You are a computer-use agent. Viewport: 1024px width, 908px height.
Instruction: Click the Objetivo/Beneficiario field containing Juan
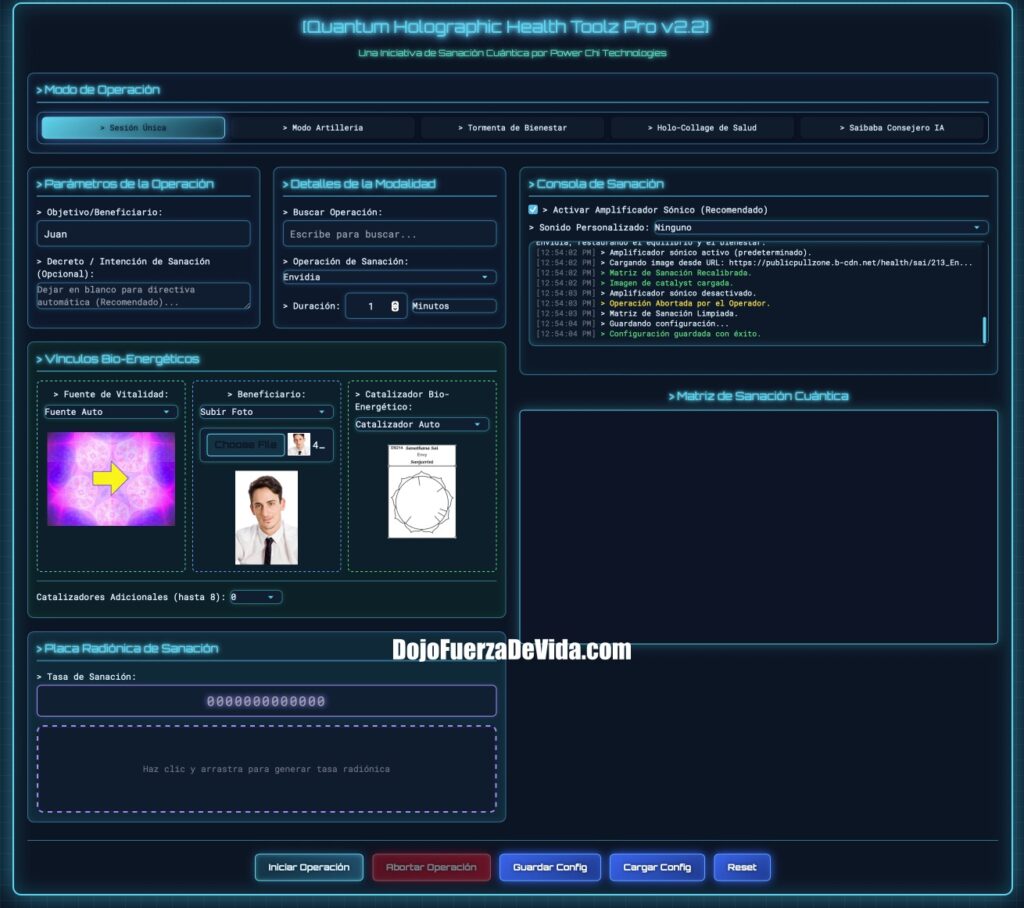[x=144, y=234]
